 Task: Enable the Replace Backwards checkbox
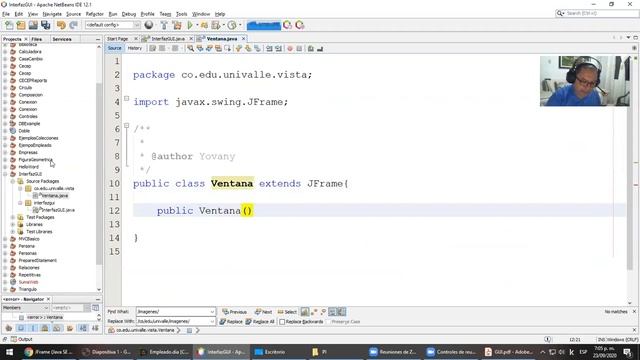click(282, 322)
